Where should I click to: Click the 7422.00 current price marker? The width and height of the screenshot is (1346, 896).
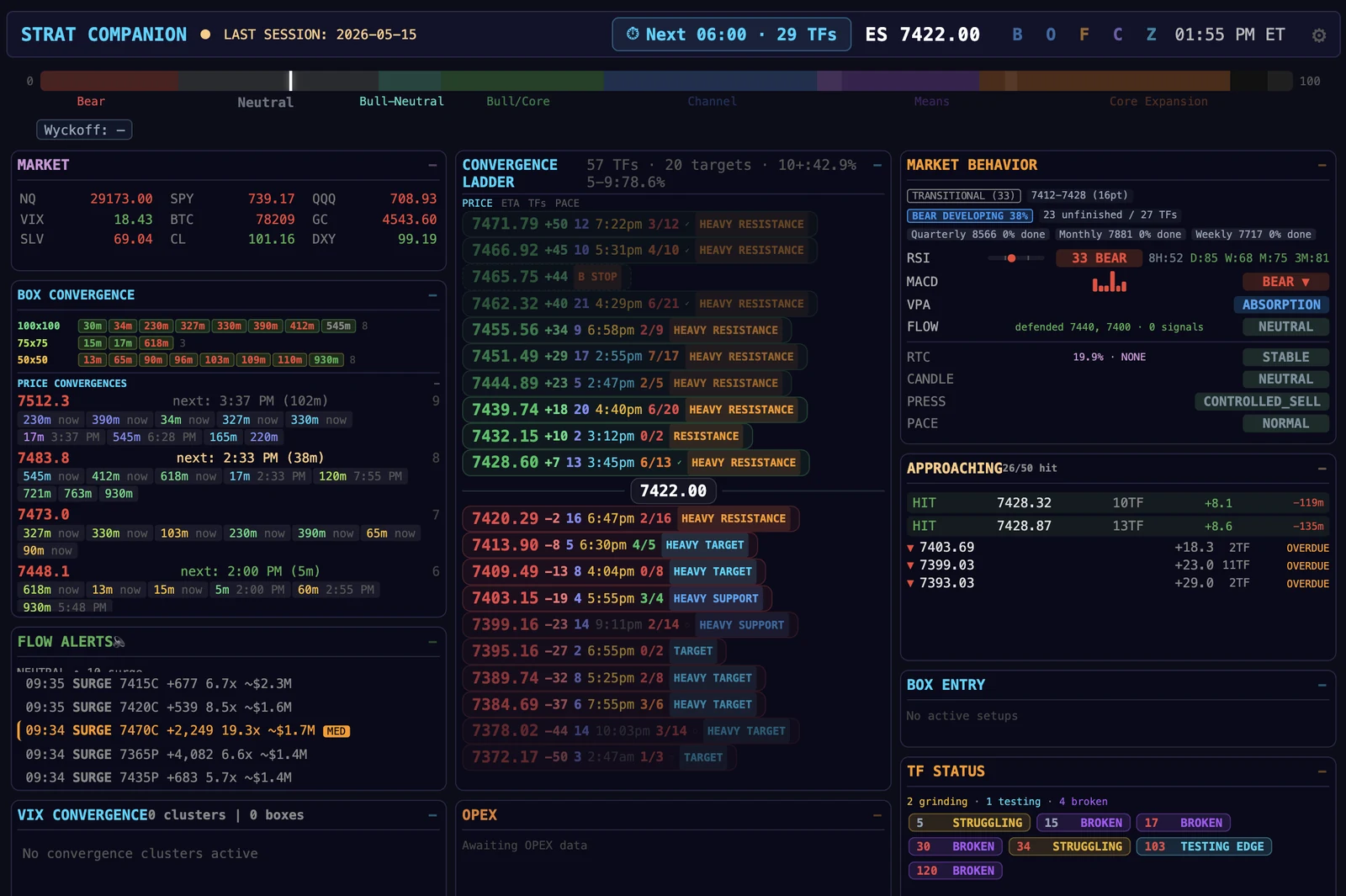tap(673, 490)
